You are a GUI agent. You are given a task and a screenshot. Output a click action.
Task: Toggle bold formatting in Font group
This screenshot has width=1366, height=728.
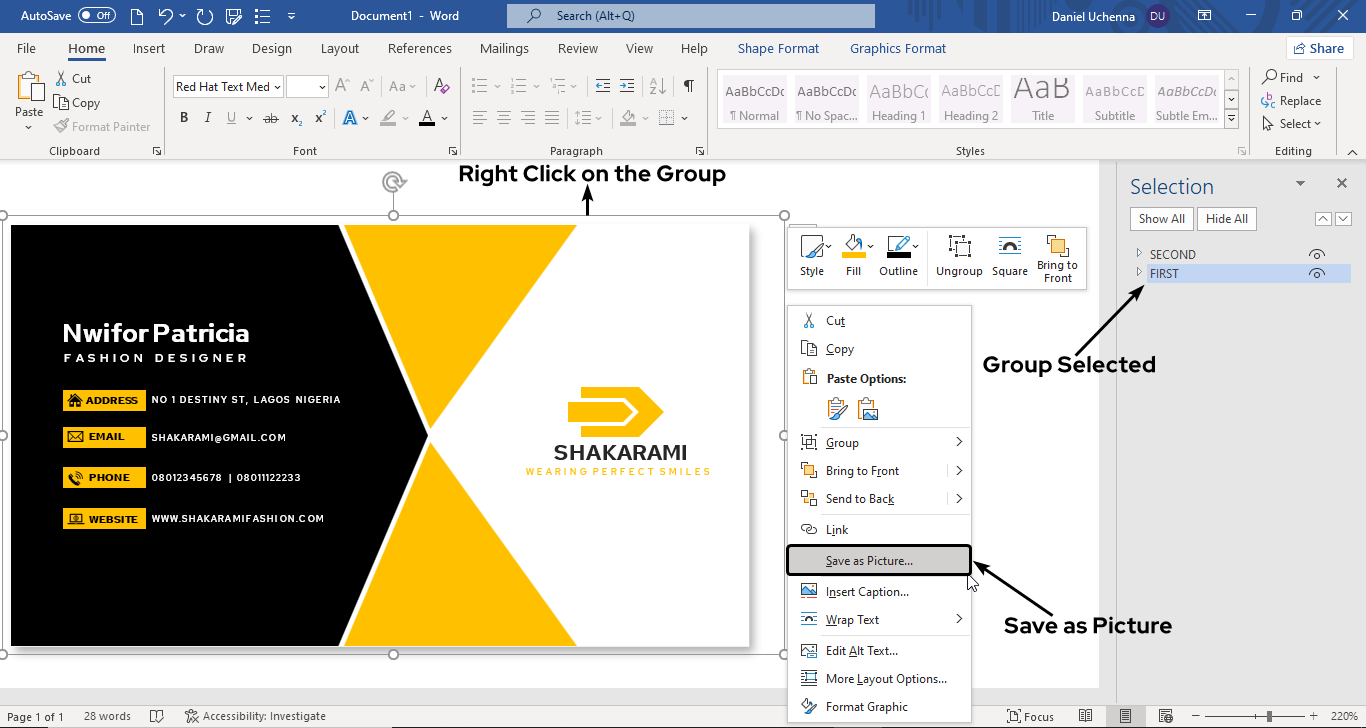pyautogui.click(x=184, y=118)
